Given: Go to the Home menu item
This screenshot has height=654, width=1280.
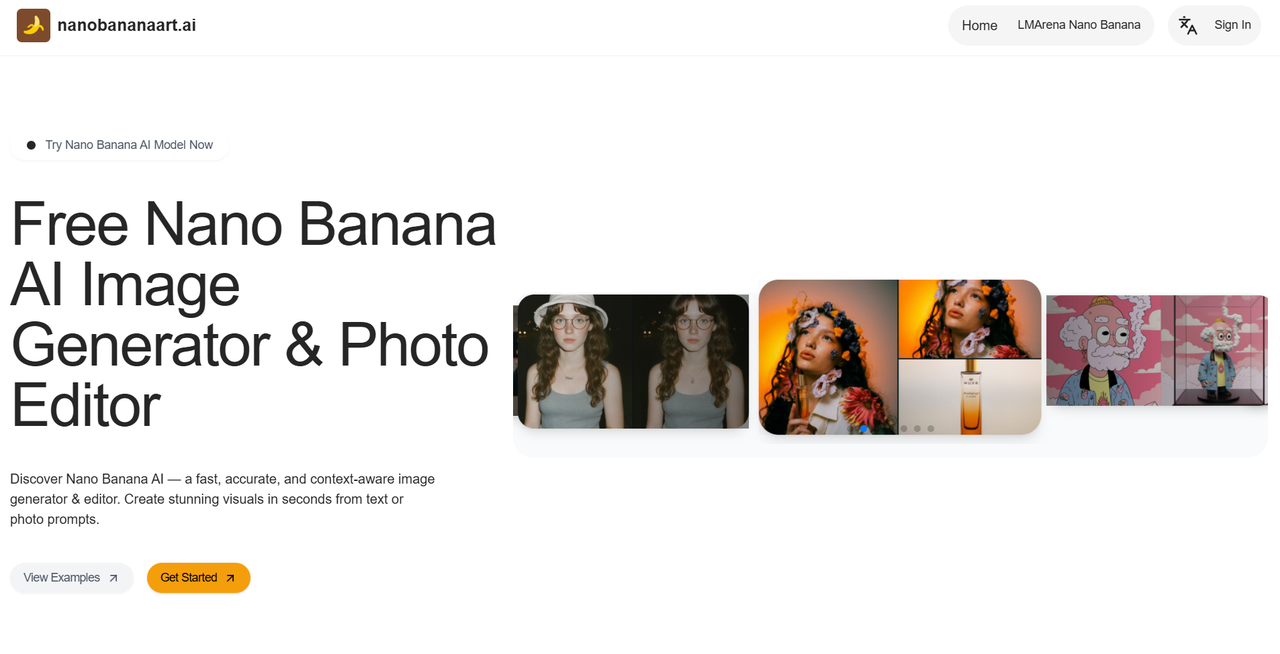Looking at the screenshot, I should click(x=980, y=25).
